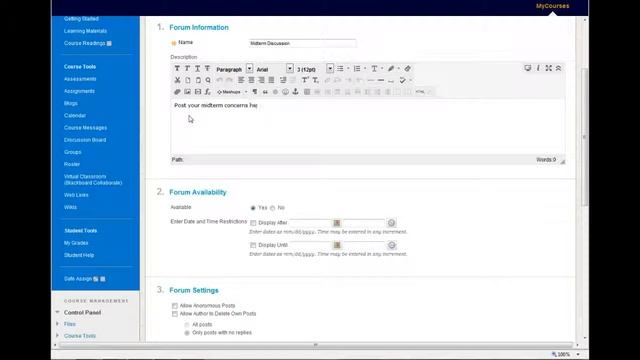Click the highlight color pen icon
Screen dimensions: 640x360
(391, 69)
